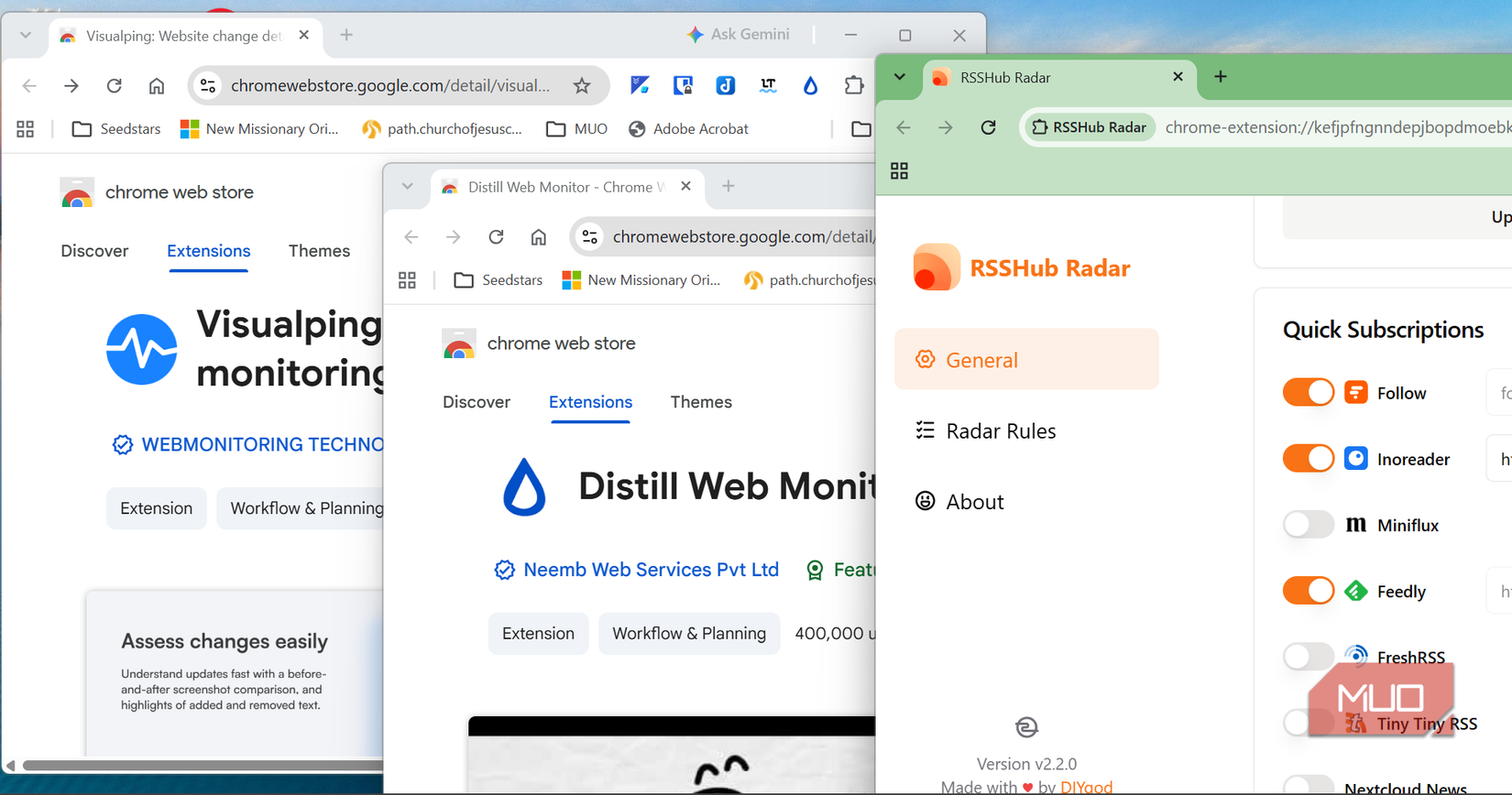Reload the RSSHub Radar page
This screenshot has width=1512, height=795.
(988, 127)
